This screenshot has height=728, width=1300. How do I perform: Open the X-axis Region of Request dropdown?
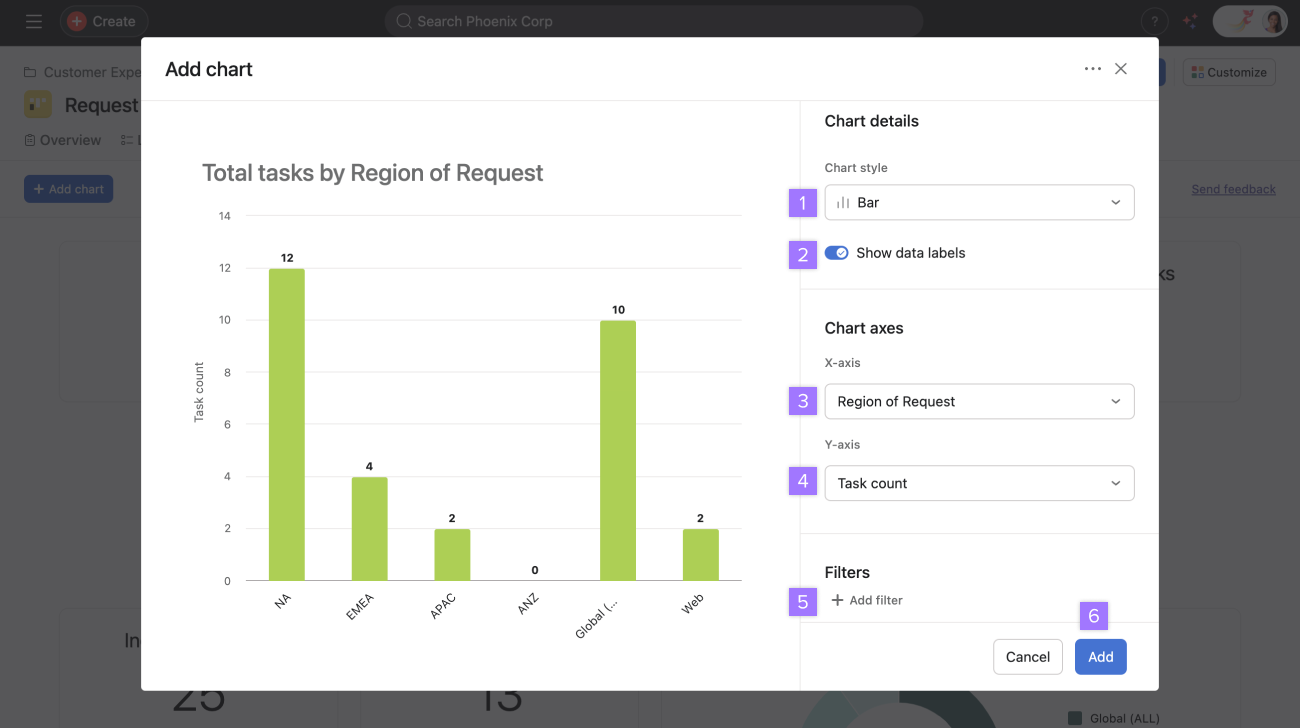point(978,401)
